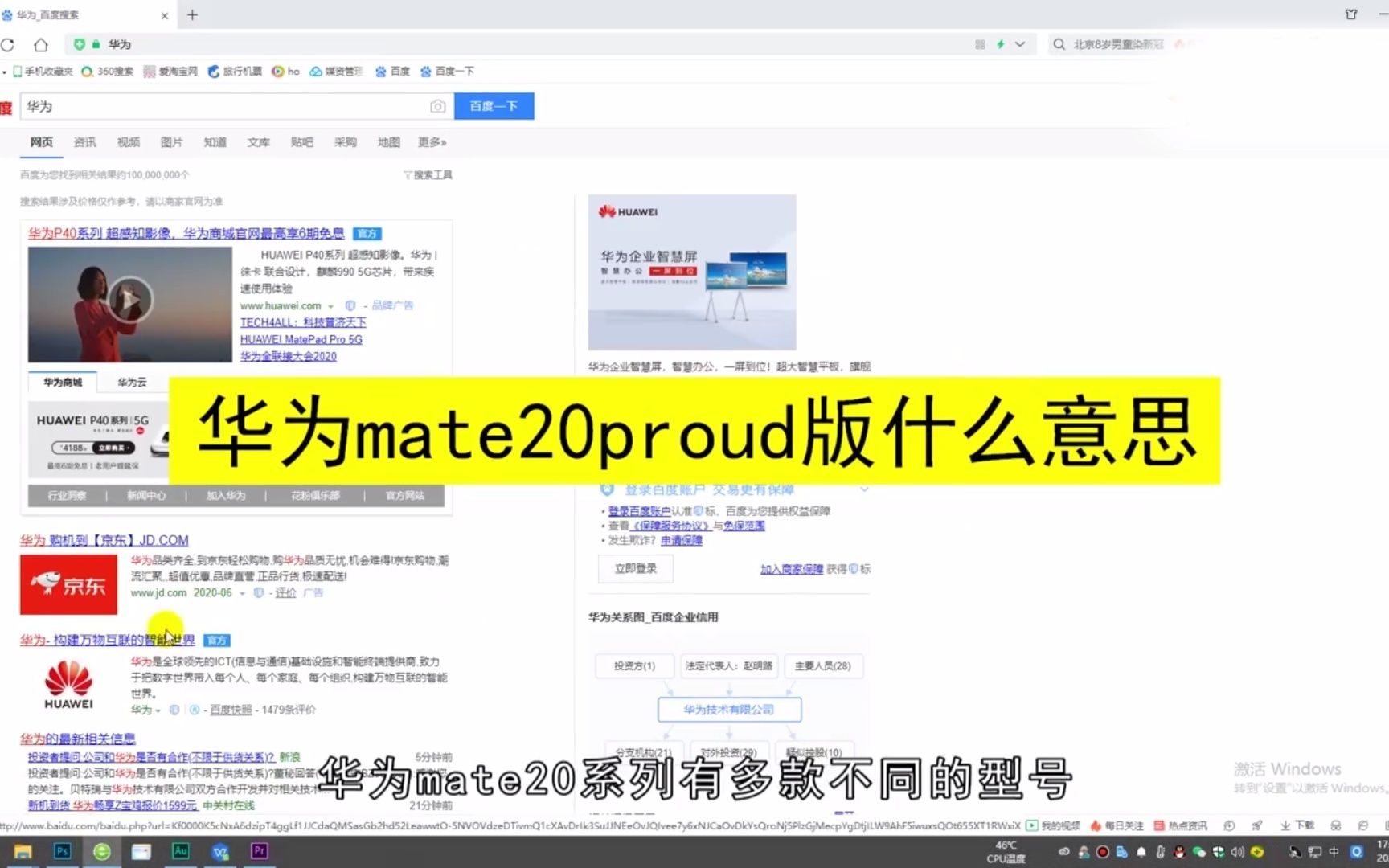Switch to the 知道 tab
Image resolution: width=1389 pixels, height=868 pixels.
pyautogui.click(x=215, y=142)
